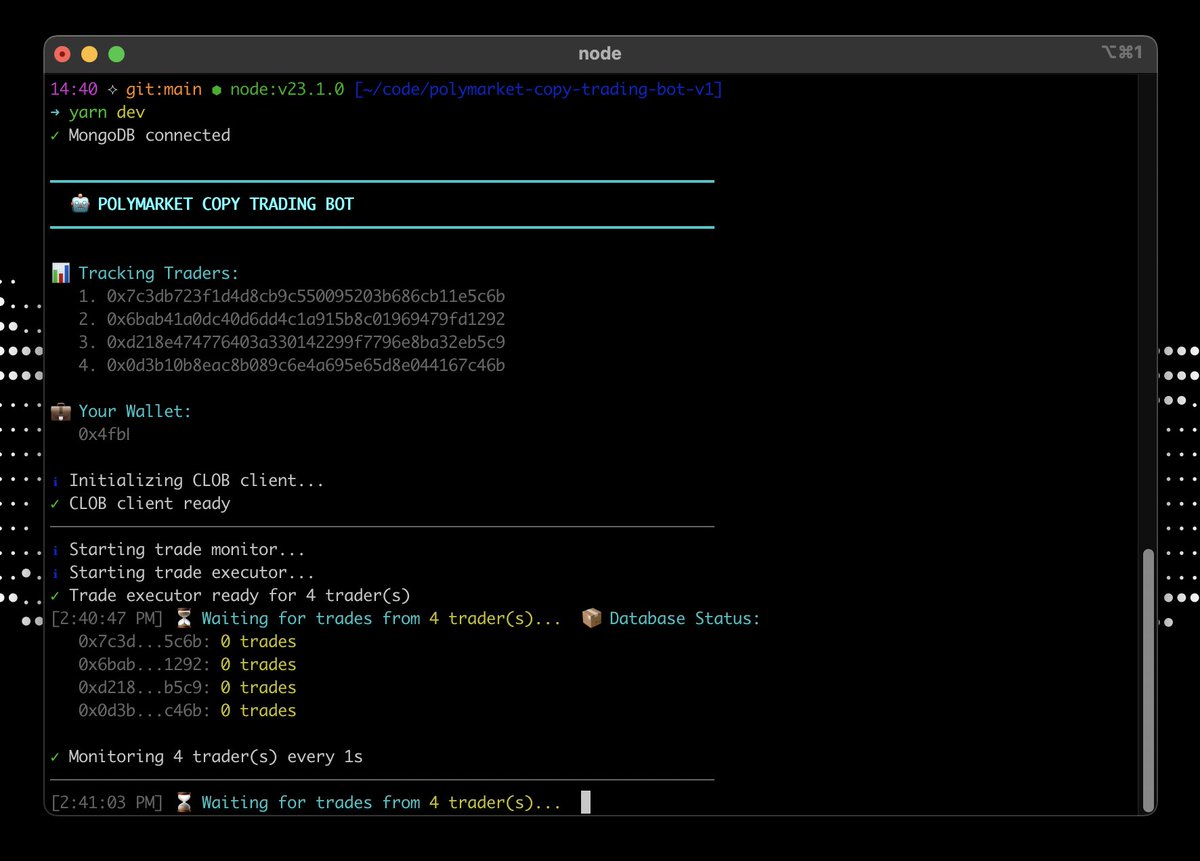
Task: Click the info icon beside Starting trade monitor
Action: tap(55, 550)
